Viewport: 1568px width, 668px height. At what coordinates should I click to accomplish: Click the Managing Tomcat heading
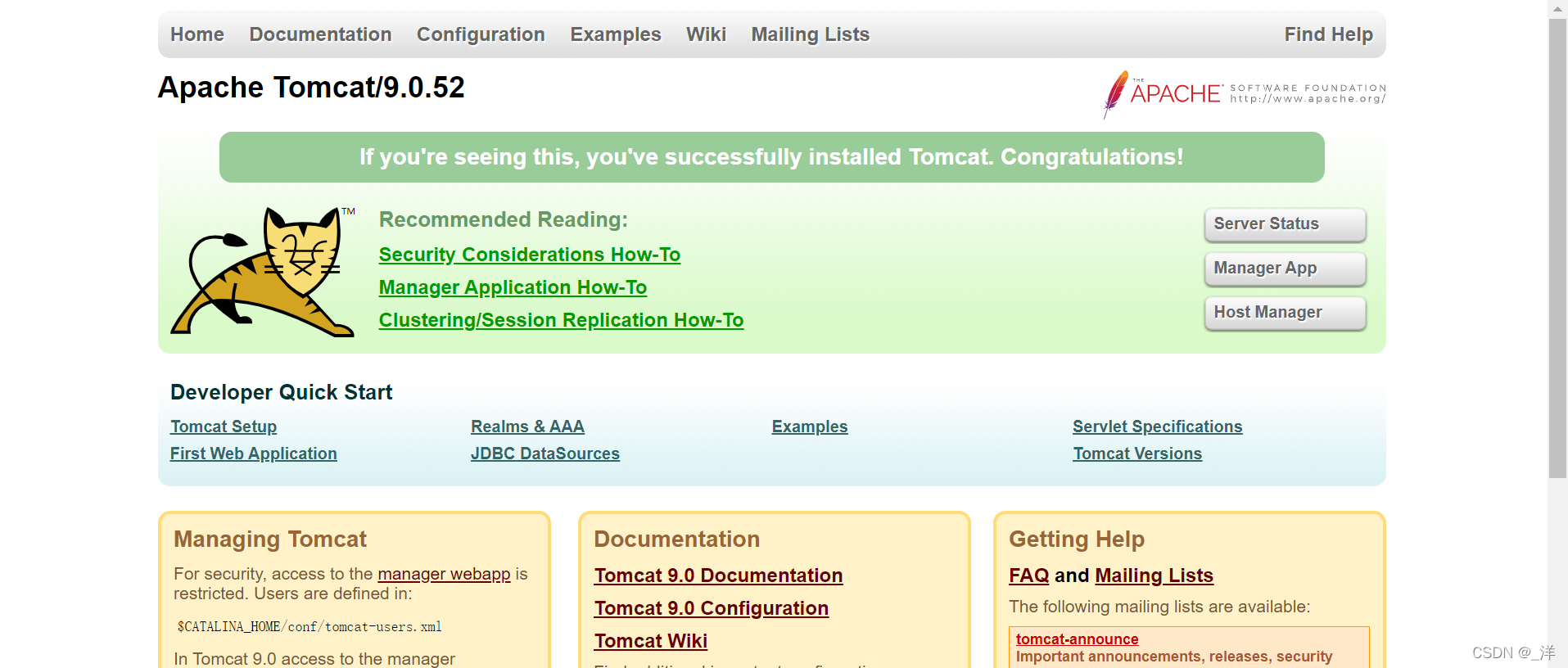[x=270, y=539]
